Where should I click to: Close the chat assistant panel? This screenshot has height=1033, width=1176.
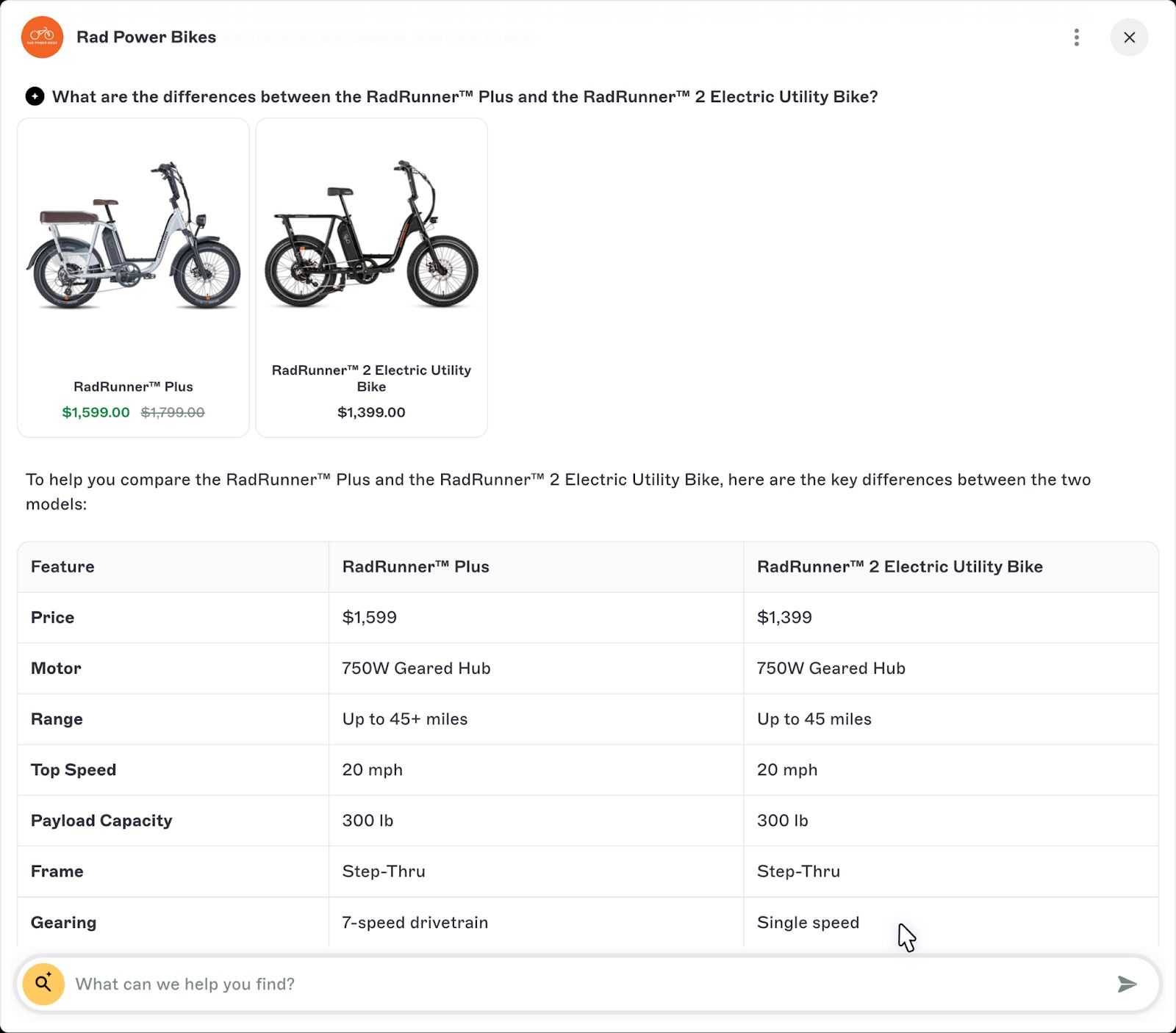[1129, 37]
